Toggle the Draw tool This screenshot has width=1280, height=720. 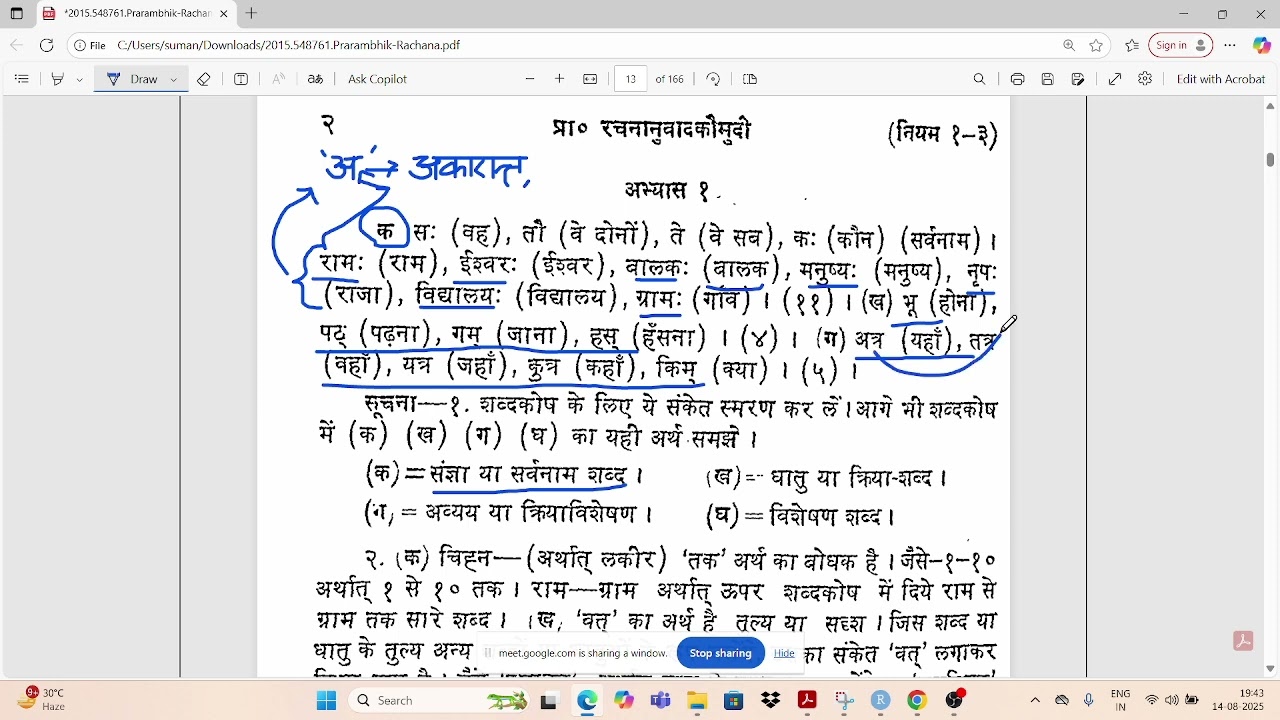tap(133, 79)
